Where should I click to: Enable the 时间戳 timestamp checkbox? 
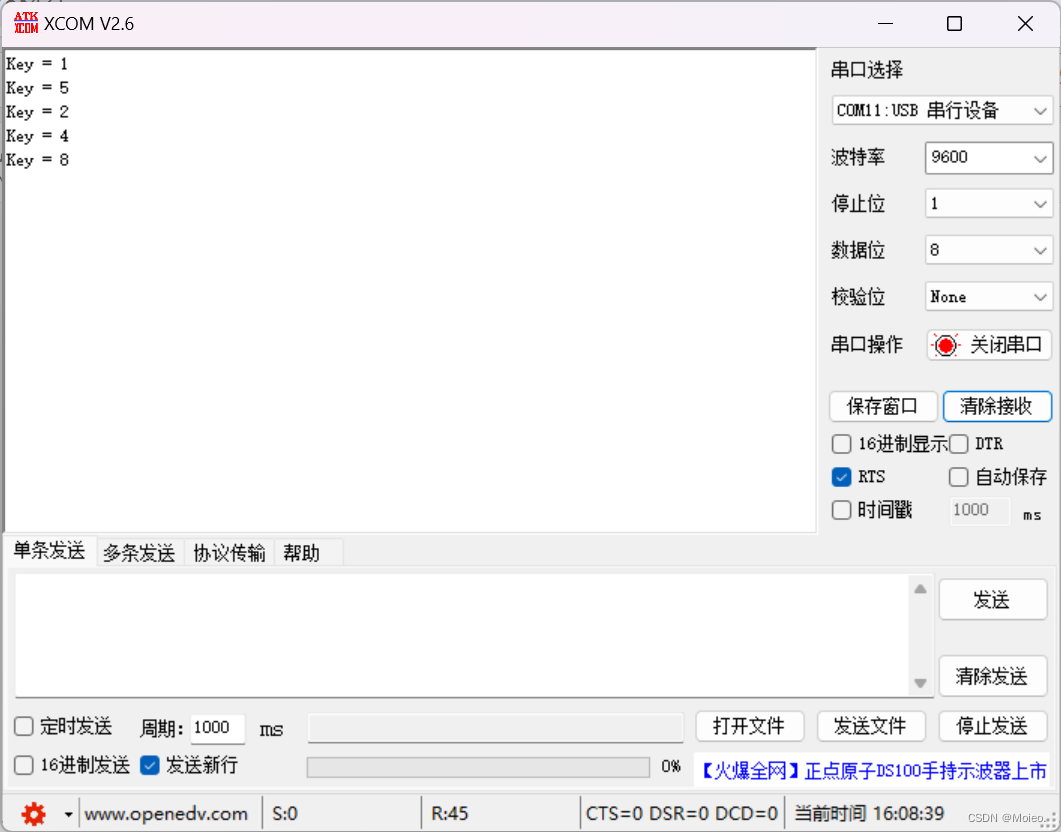pyautogui.click(x=841, y=510)
